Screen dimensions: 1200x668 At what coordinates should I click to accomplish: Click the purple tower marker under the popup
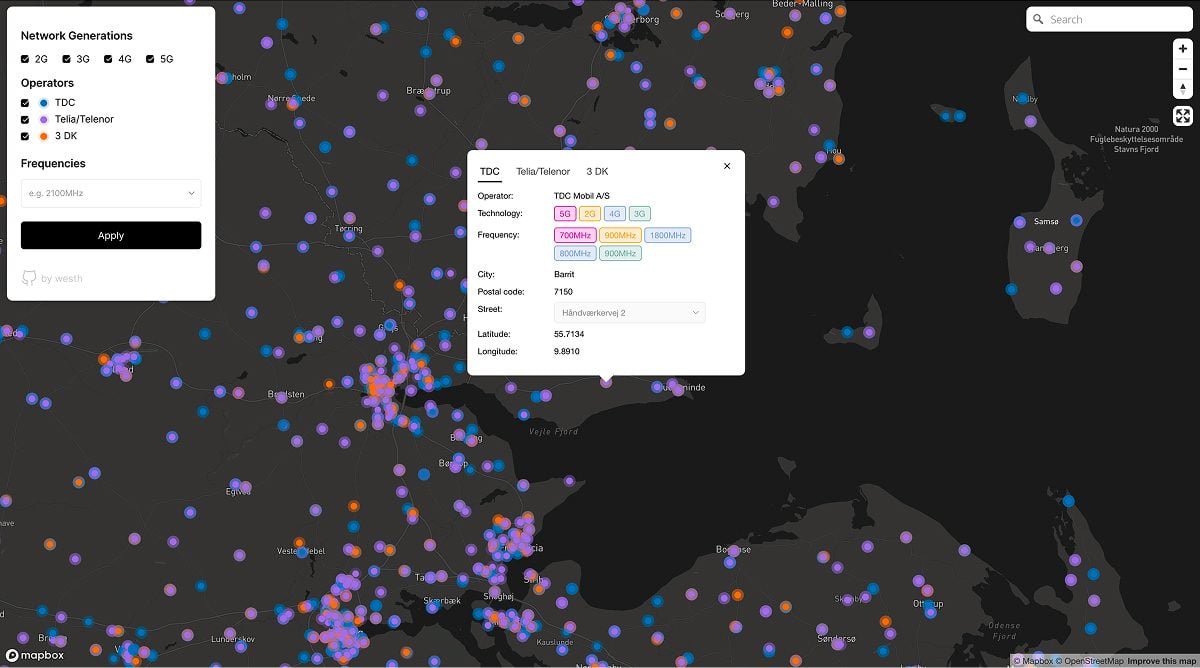point(606,381)
